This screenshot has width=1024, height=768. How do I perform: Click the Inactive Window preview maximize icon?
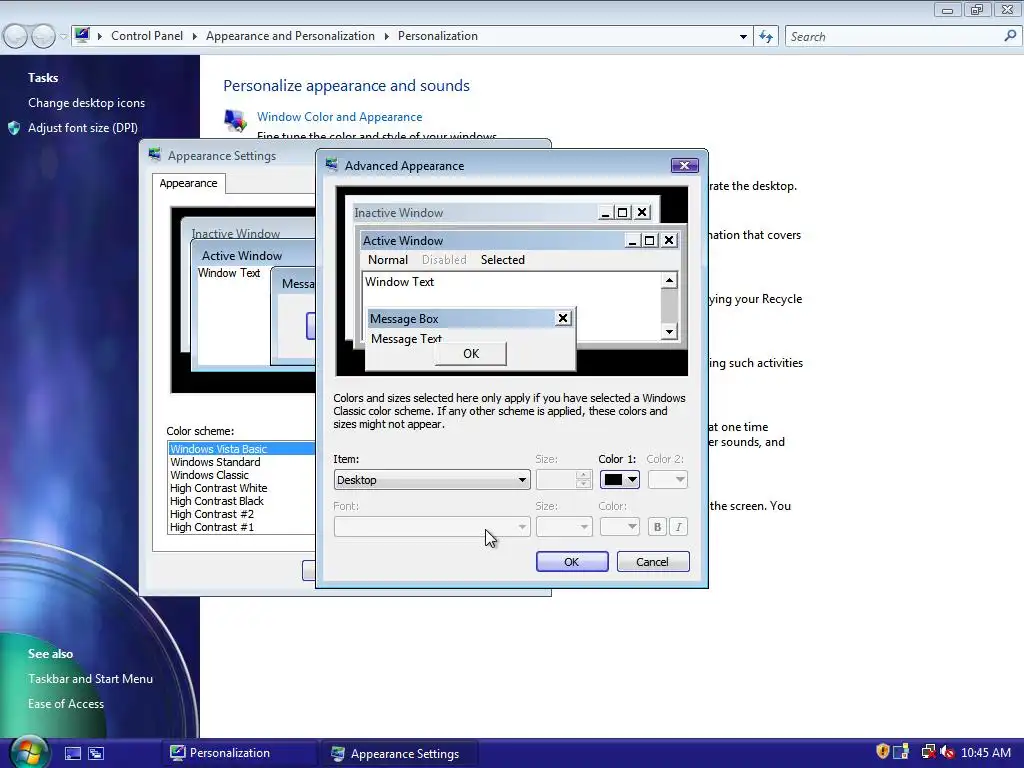(x=622, y=212)
